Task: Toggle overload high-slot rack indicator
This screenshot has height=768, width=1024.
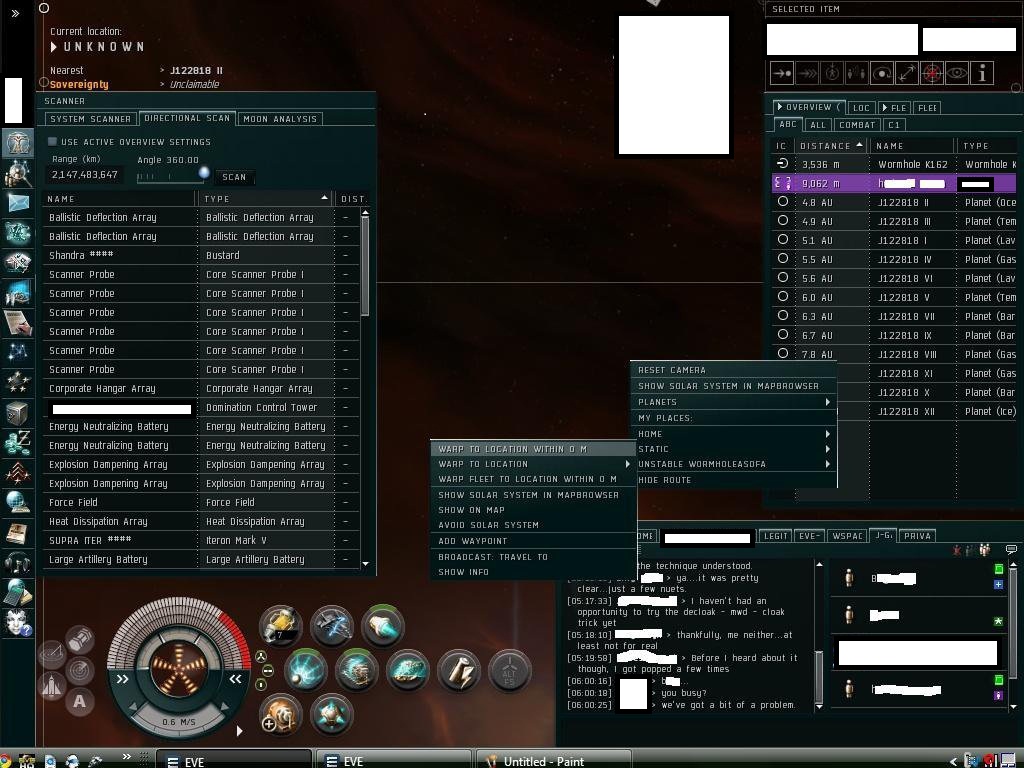Action: click(261, 656)
